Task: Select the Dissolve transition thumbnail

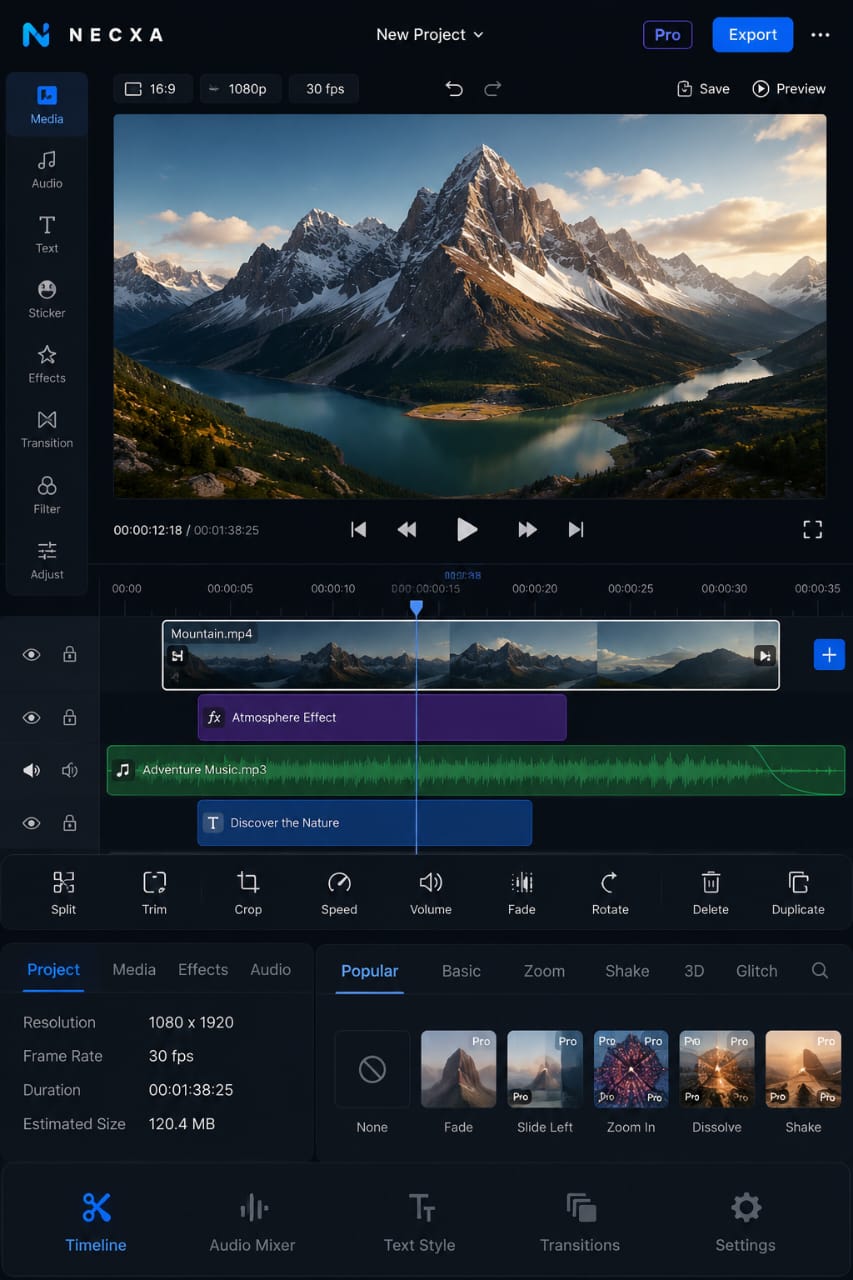Action: point(717,1069)
